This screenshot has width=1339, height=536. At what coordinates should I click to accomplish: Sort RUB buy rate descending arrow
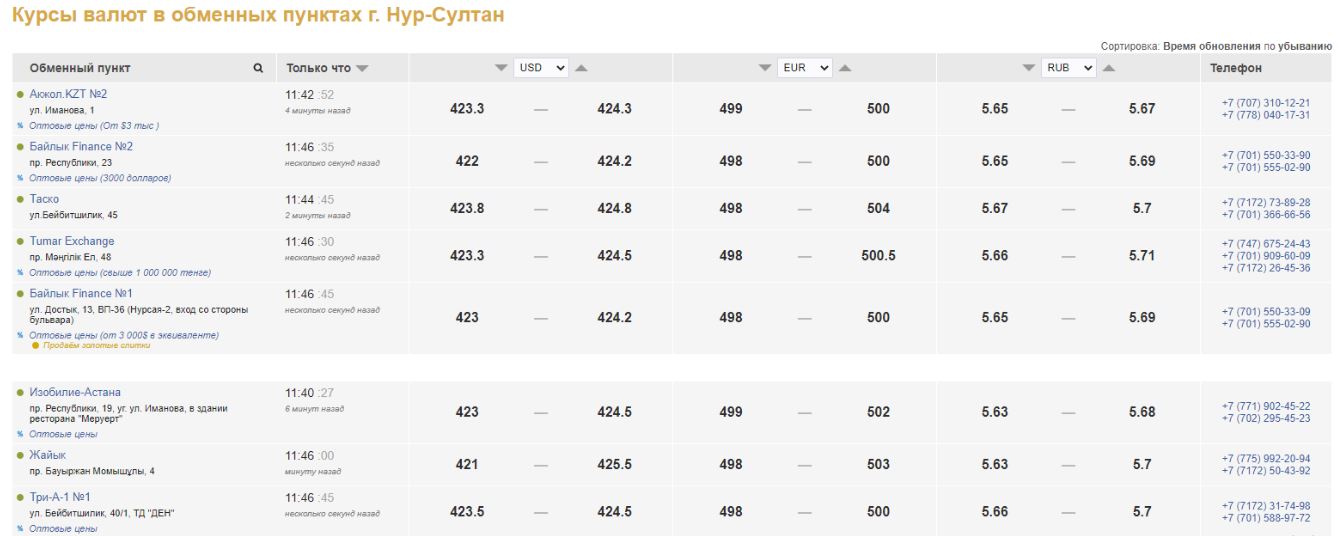(x=1030, y=68)
